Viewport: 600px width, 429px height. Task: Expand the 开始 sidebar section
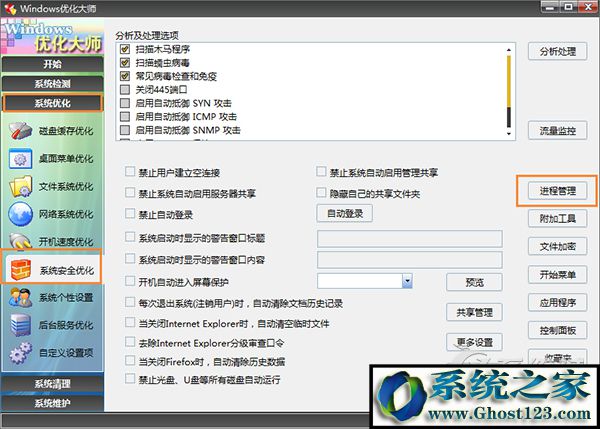52,64
